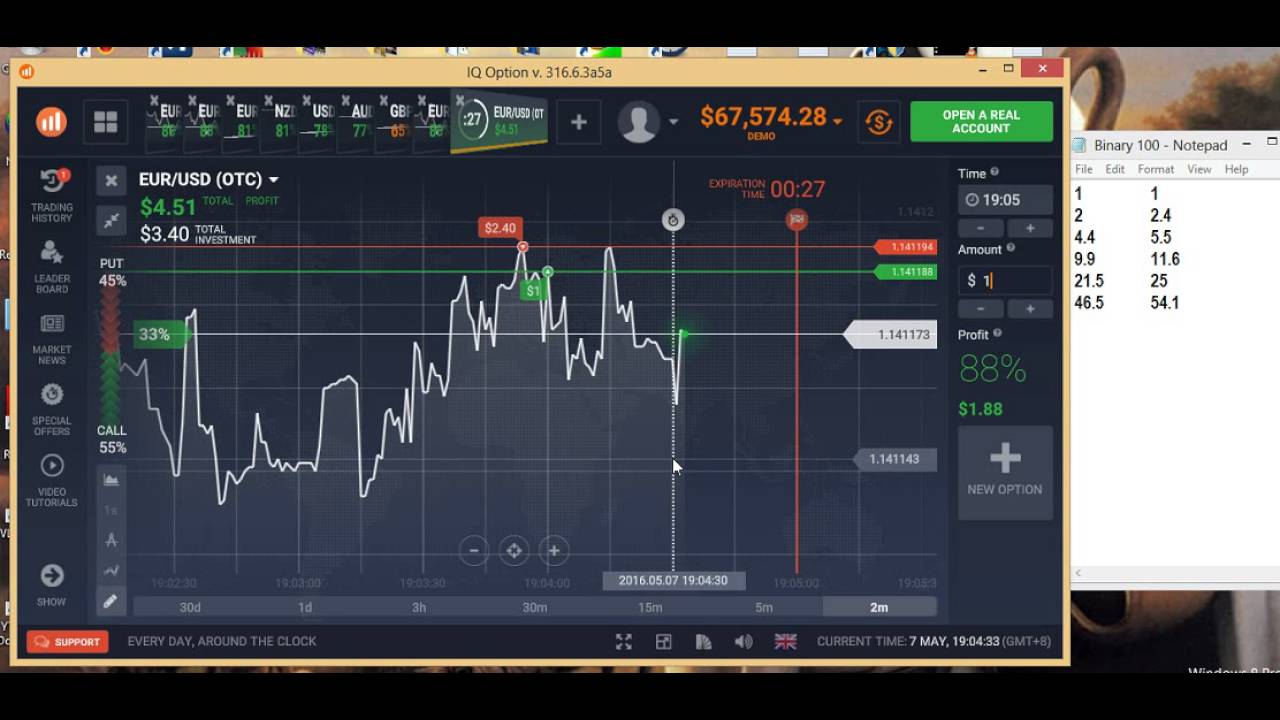
Task: Switch to the GBP asset tab showing 65%
Action: [x=399, y=121]
